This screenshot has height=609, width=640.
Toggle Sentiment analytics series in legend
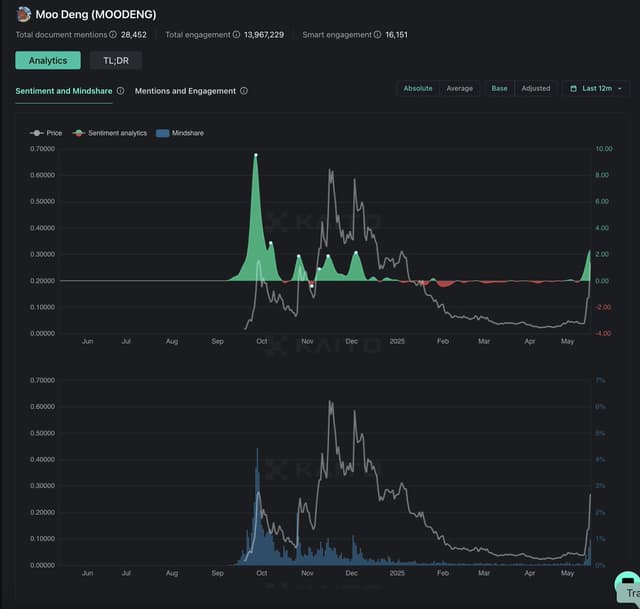[109, 133]
